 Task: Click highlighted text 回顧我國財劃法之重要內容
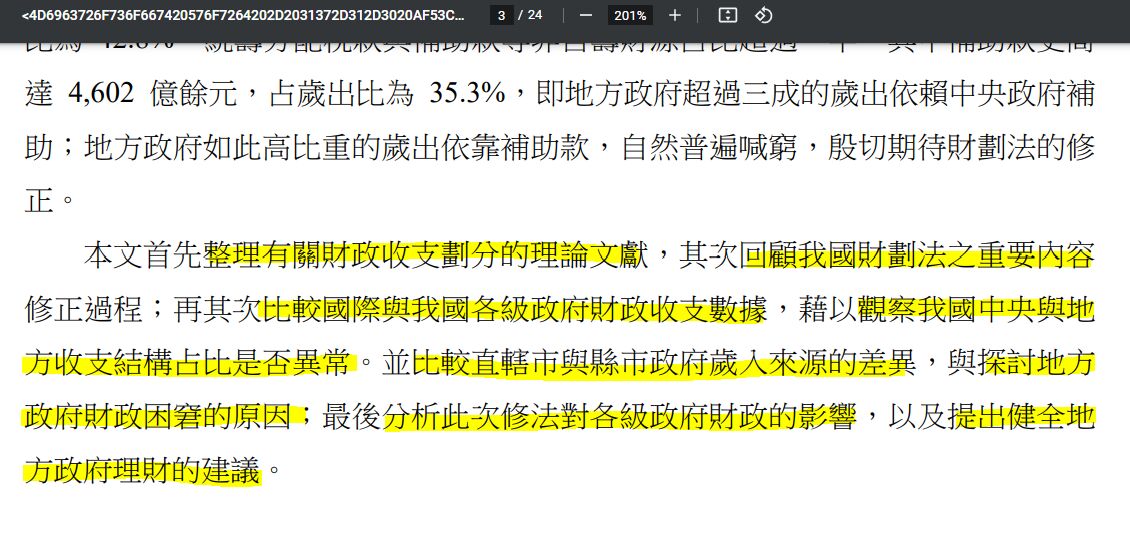point(918,256)
